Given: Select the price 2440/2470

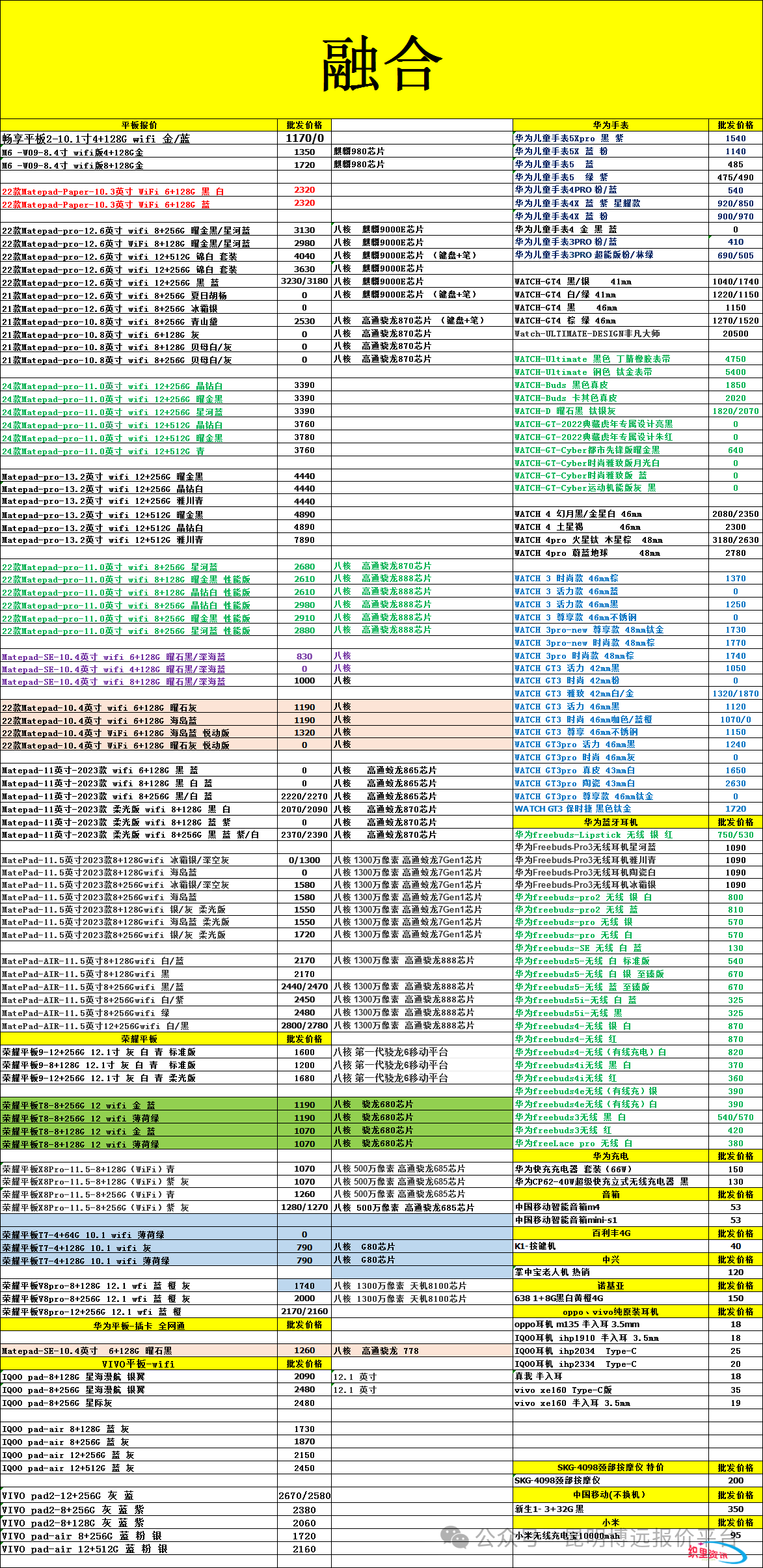Looking at the screenshot, I should point(304,987).
